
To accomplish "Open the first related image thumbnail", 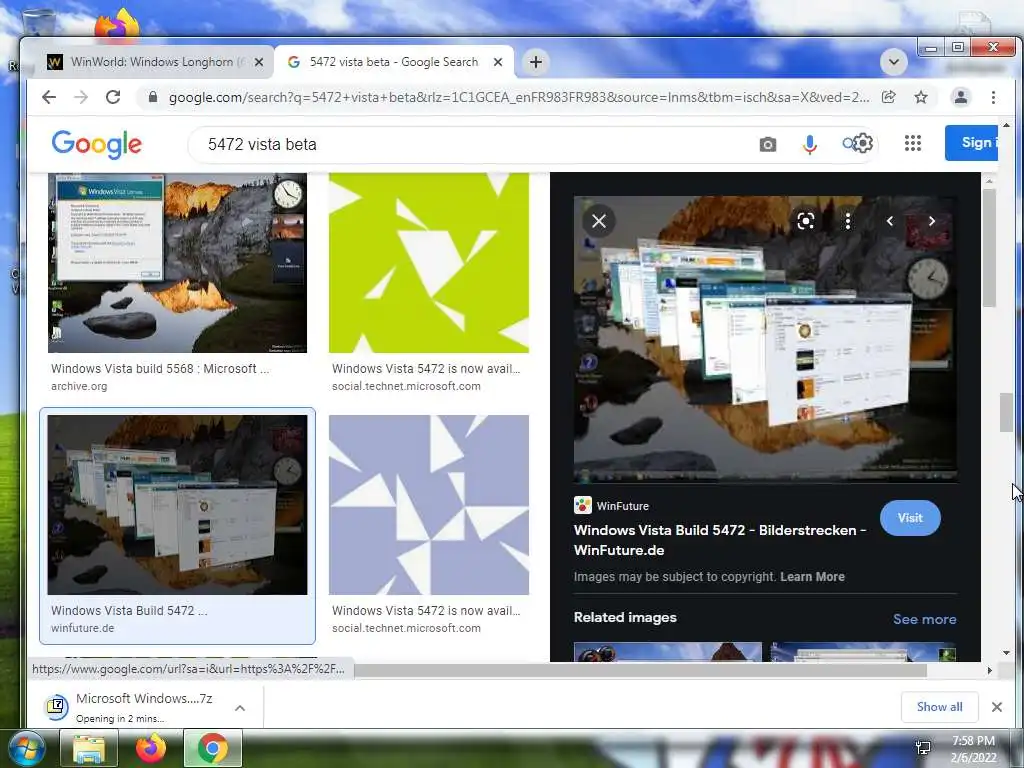I will tap(667, 652).
